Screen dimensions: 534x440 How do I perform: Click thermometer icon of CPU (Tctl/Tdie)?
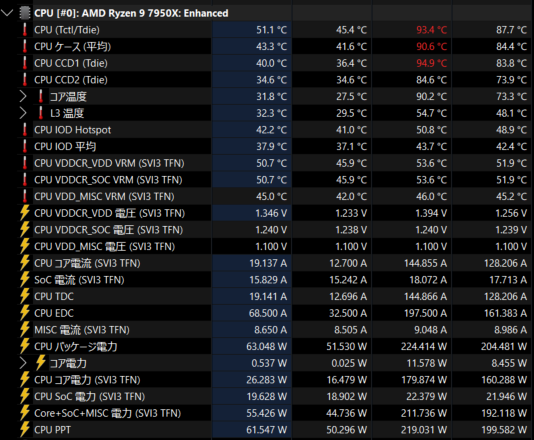(25, 30)
